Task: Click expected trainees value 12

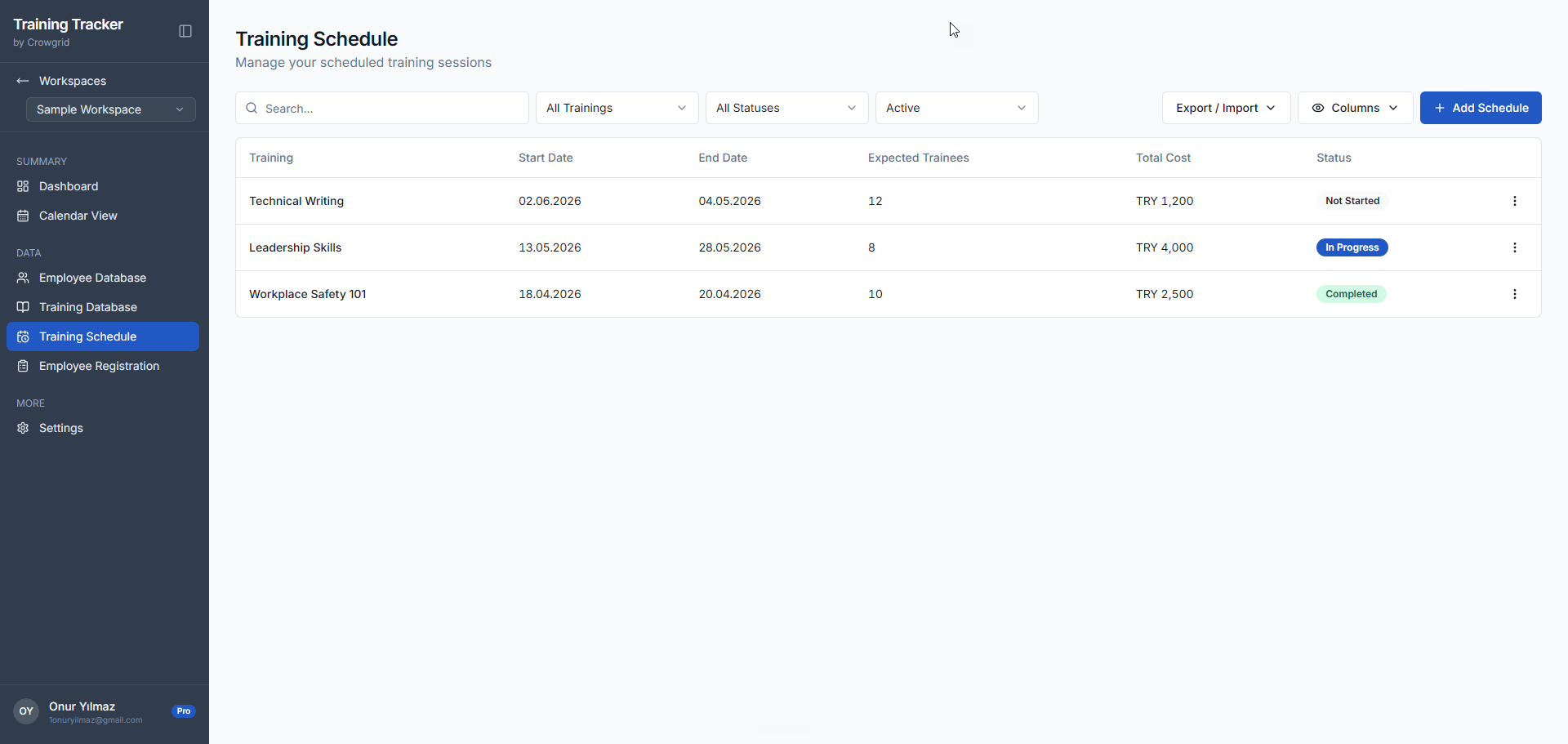Action: click(x=875, y=201)
